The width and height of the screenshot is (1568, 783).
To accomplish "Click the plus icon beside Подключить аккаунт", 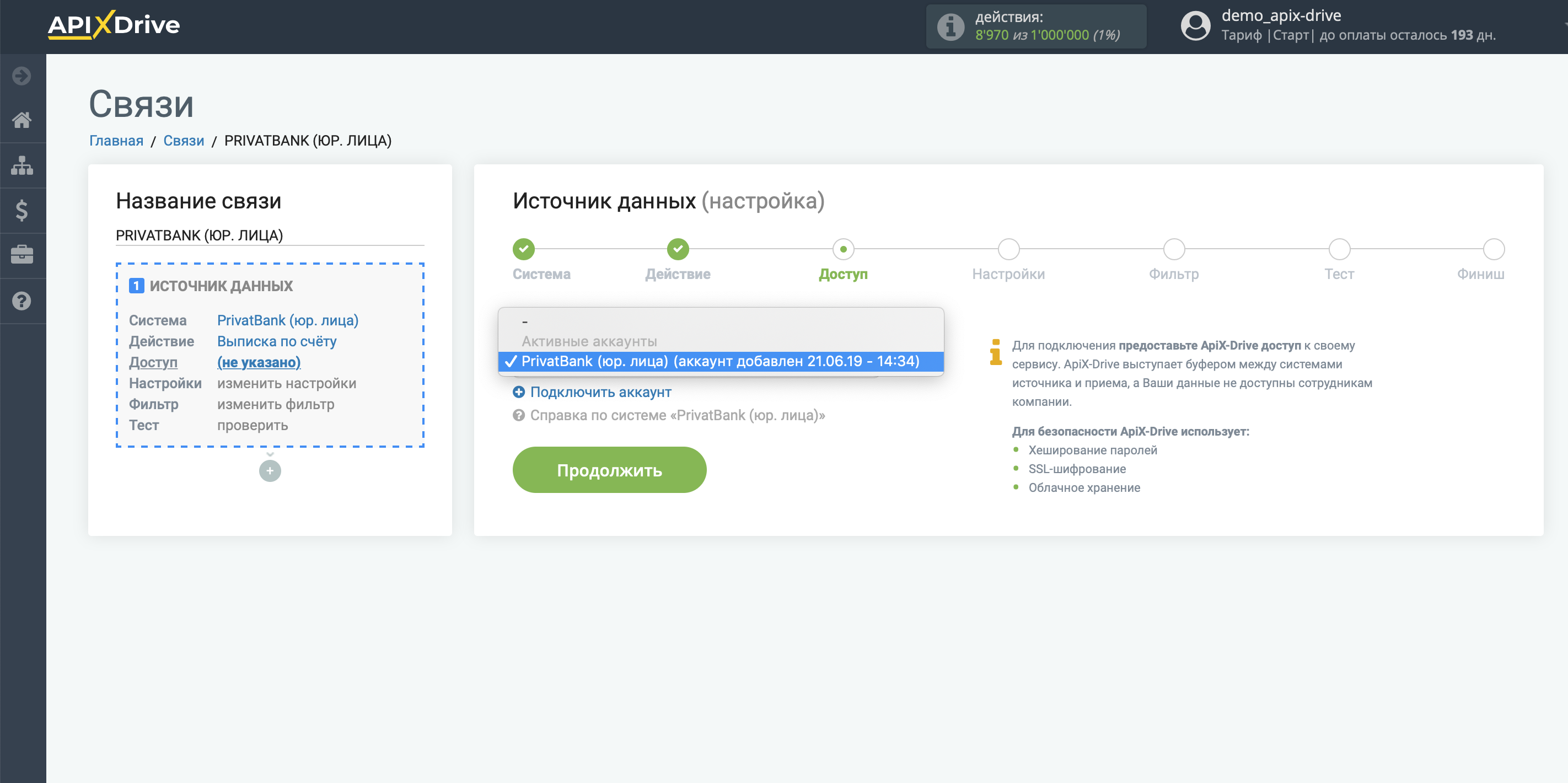I will (x=519, y=392).
